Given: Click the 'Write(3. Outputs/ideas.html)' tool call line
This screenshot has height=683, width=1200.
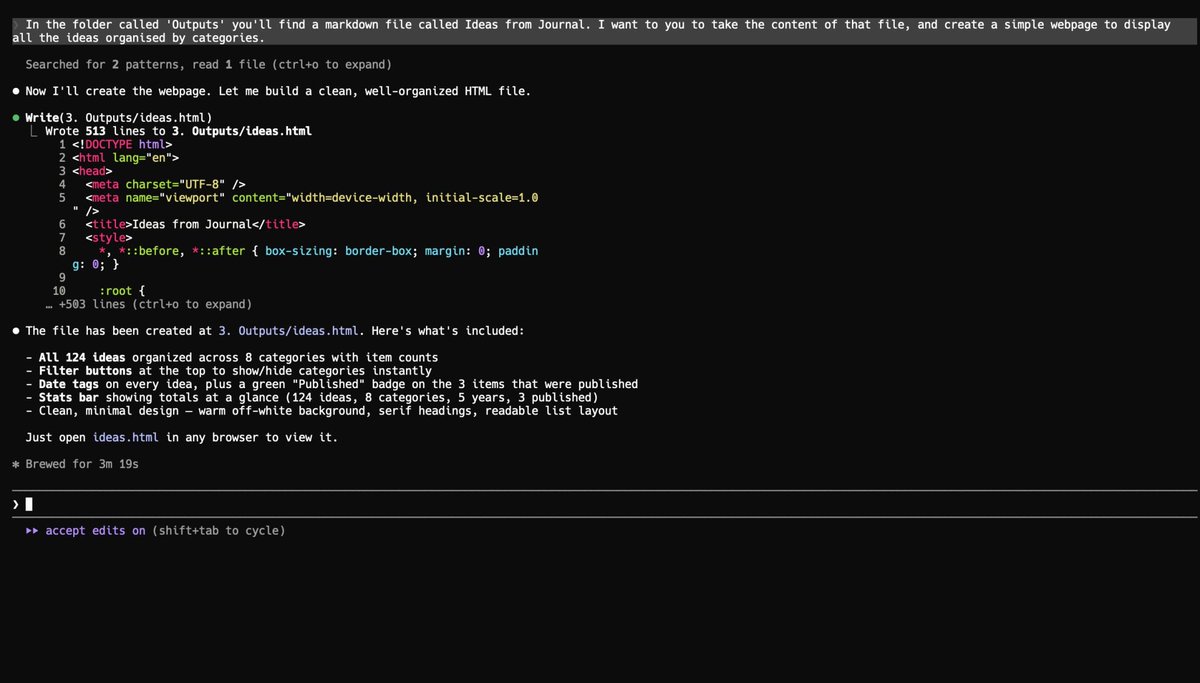Looking at the screenshot, I should [x=118, y=118].
